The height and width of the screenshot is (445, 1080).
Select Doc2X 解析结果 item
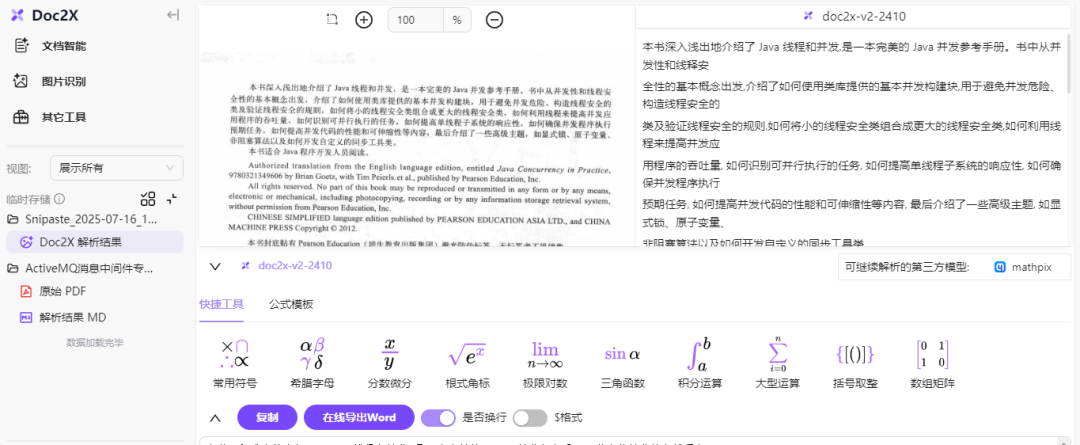95,242
